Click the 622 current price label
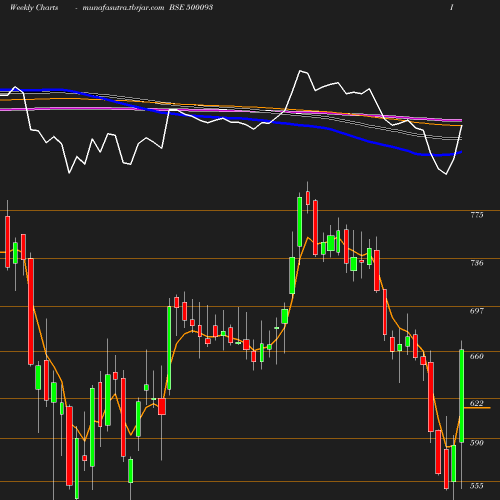Screen dimensions: 500x500 pyautogui.click(x=477, y=403)
